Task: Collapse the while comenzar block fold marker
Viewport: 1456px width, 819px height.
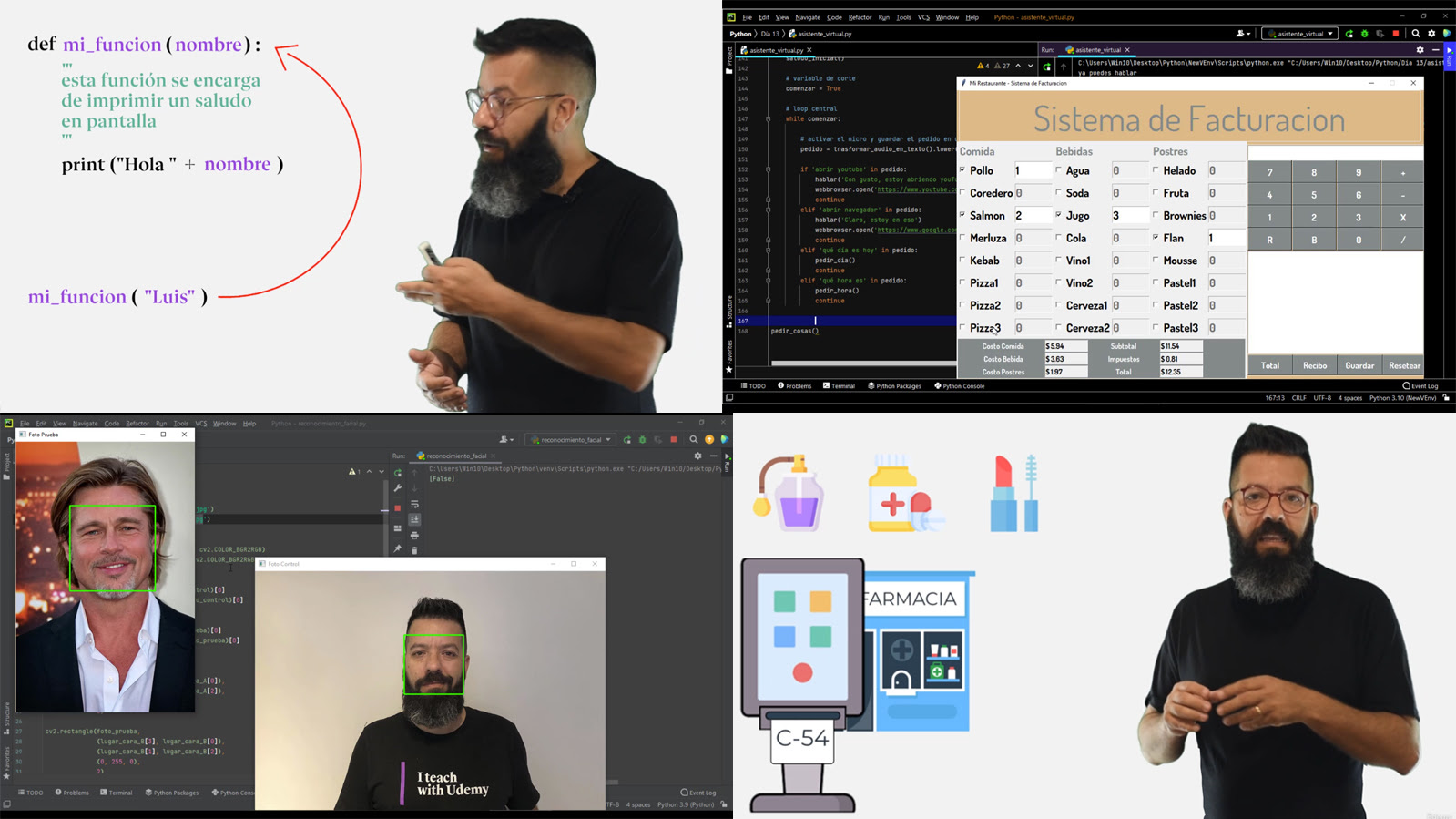Action: click(768, 118)
